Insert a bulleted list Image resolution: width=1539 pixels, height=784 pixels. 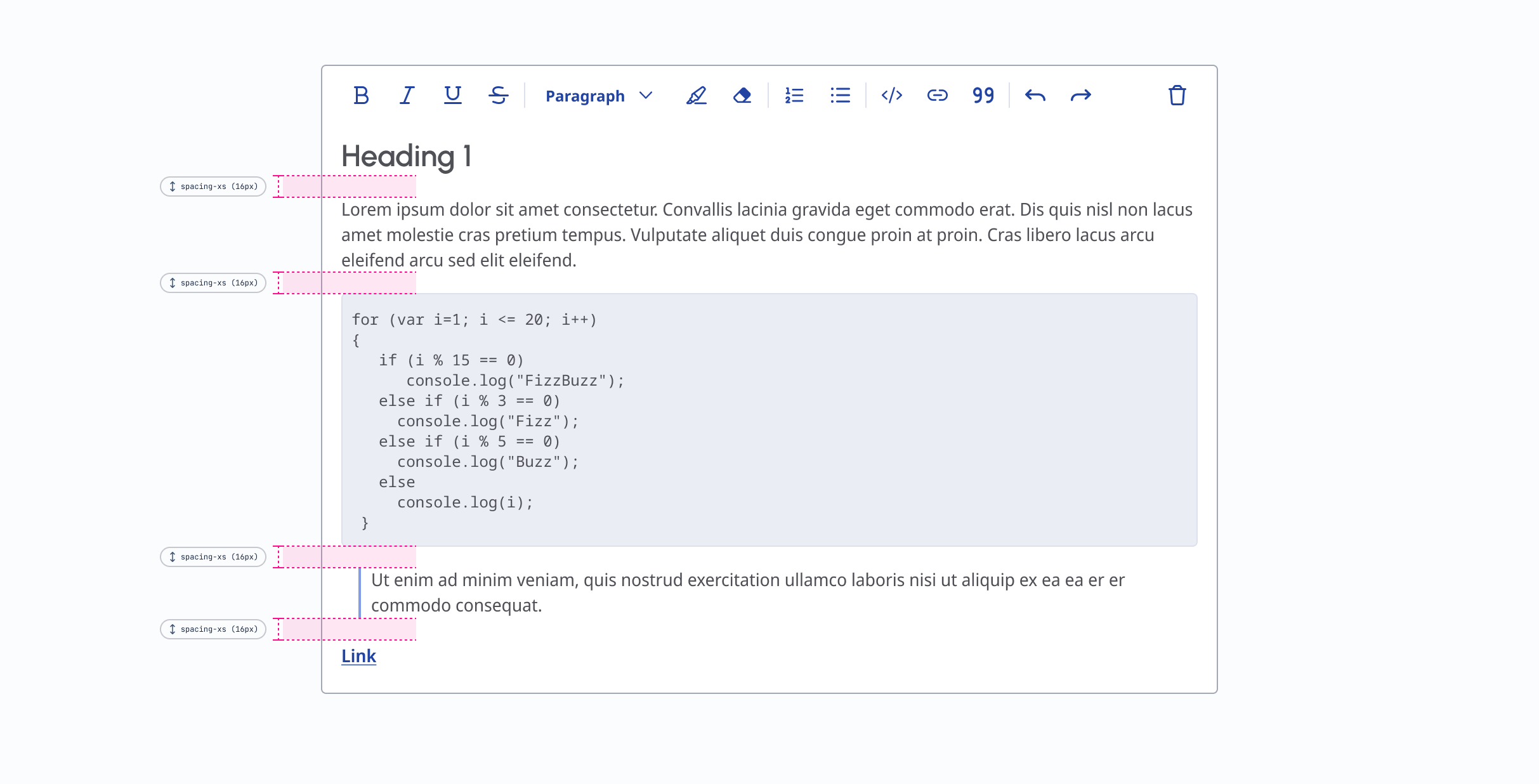point(840,96)
